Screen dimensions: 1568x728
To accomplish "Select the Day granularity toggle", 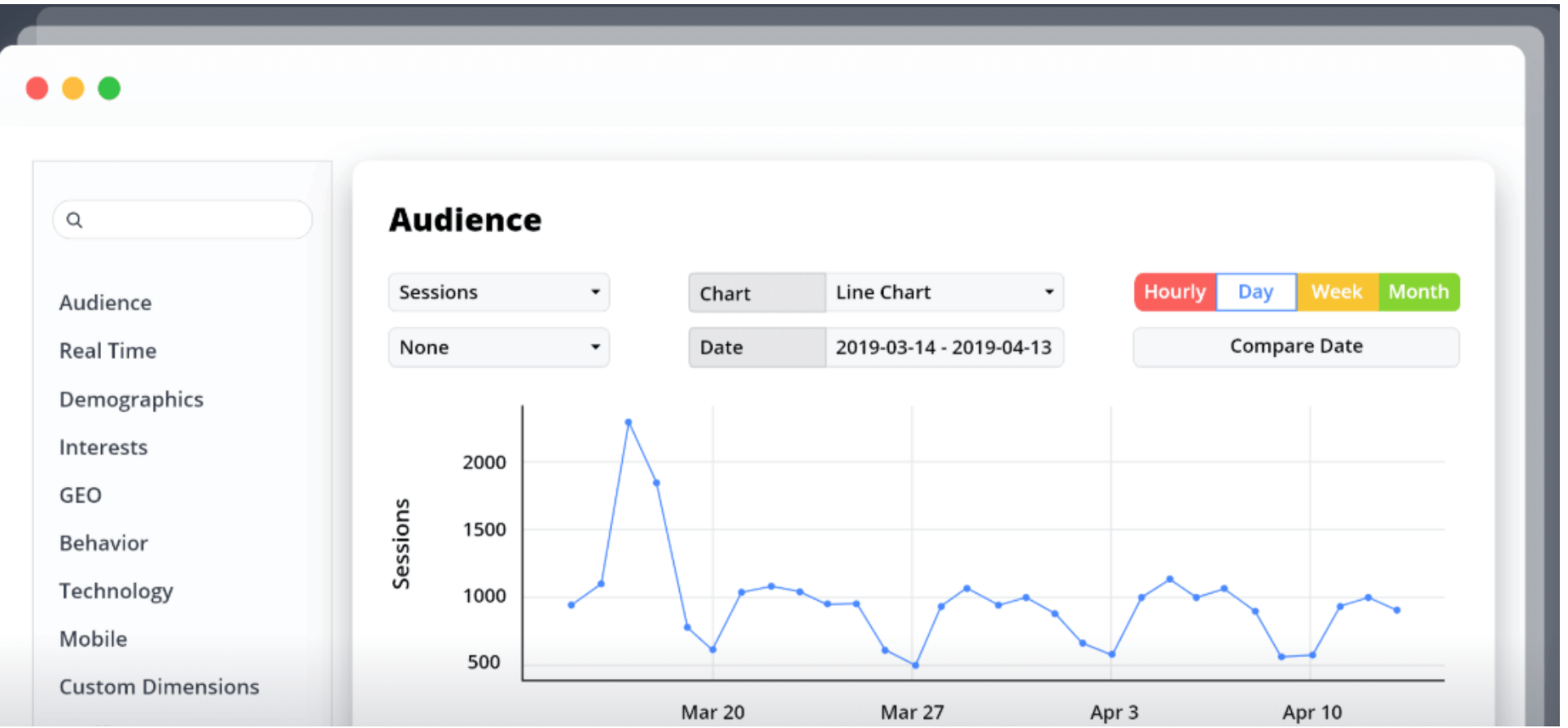I will 1255,292.
